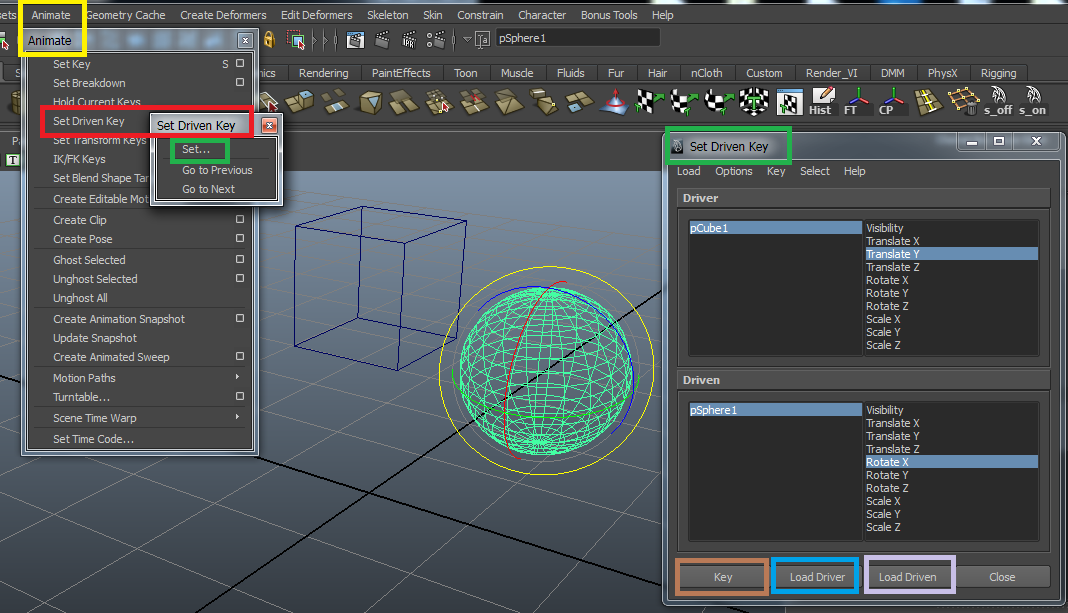Click the s_off shelf icon

coord(998,101)
